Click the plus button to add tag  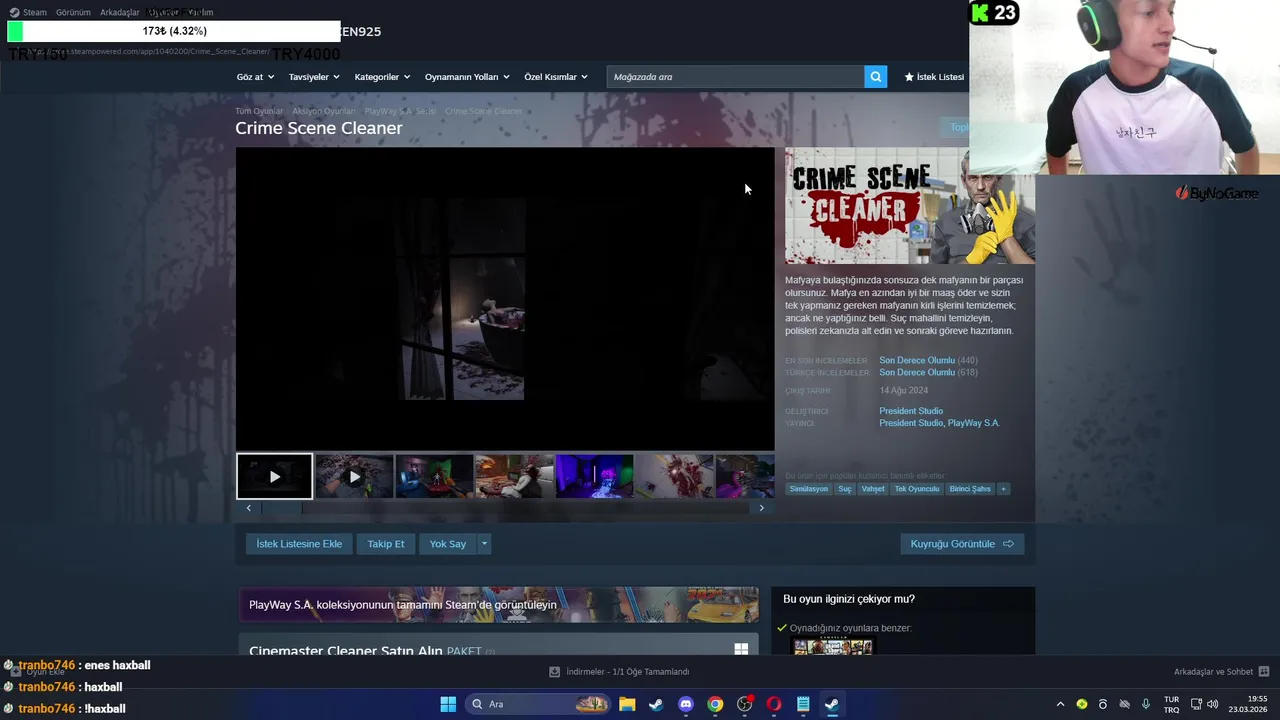pyautogui.click(x=1003, y=489)
